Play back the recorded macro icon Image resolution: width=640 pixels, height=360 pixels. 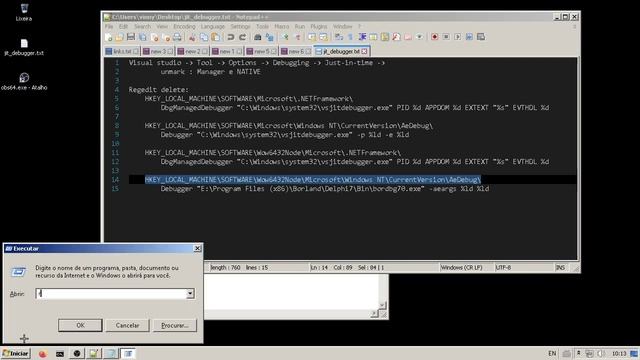pyautogui.click(x=458, y=37)
